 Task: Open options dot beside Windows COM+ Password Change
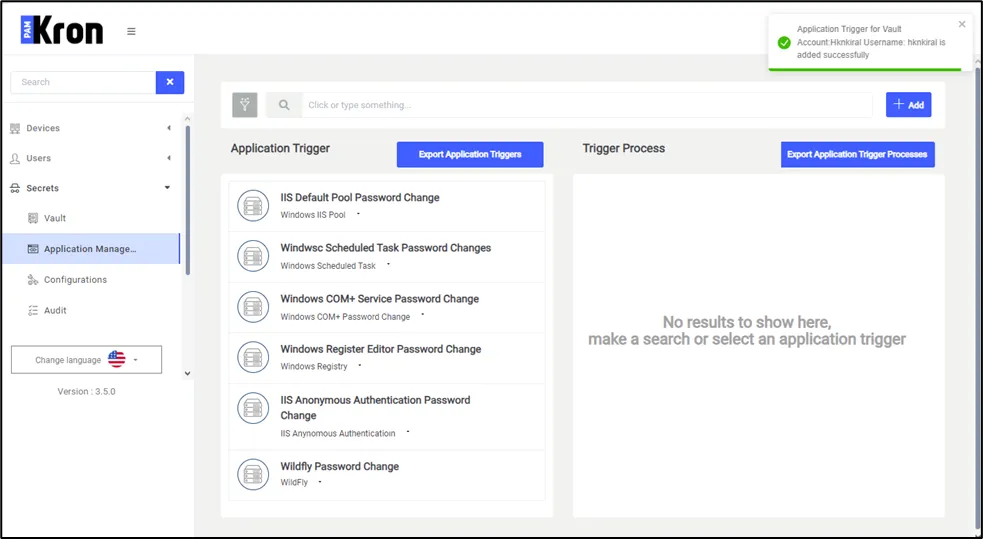pos(423,314)
